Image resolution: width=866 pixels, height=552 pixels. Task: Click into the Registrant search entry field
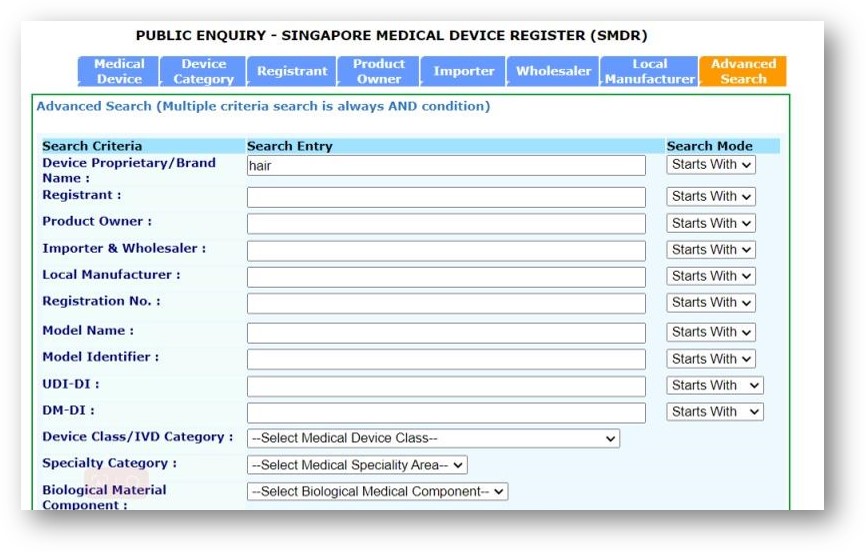pos(446,197)
